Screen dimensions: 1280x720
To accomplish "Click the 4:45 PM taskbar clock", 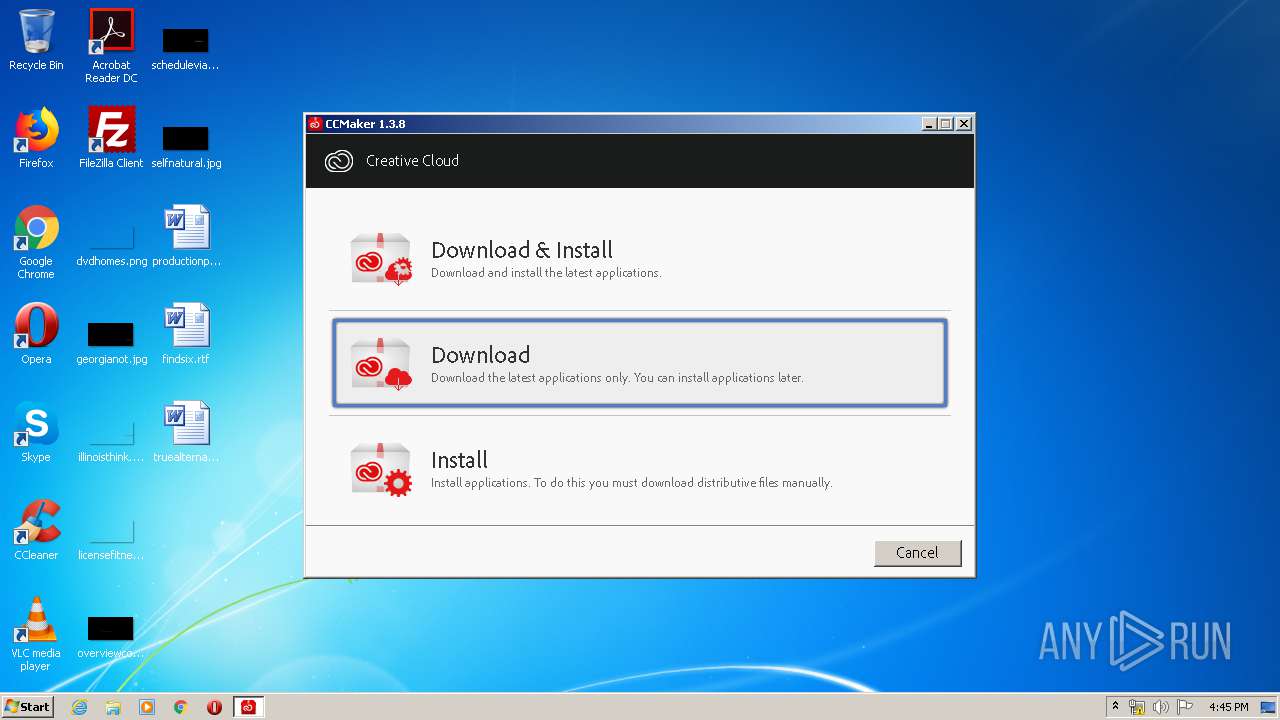I will (x=1229, y=707).
